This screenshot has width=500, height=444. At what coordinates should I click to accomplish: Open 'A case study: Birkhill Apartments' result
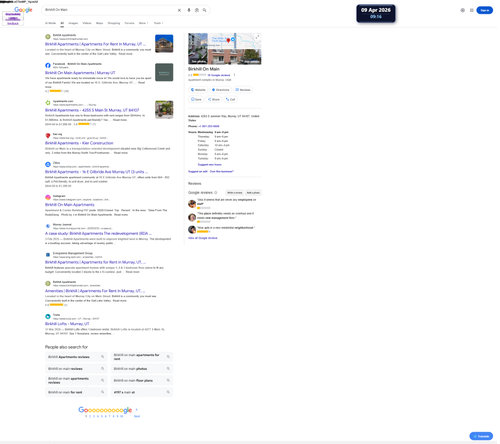coord(99,235)
